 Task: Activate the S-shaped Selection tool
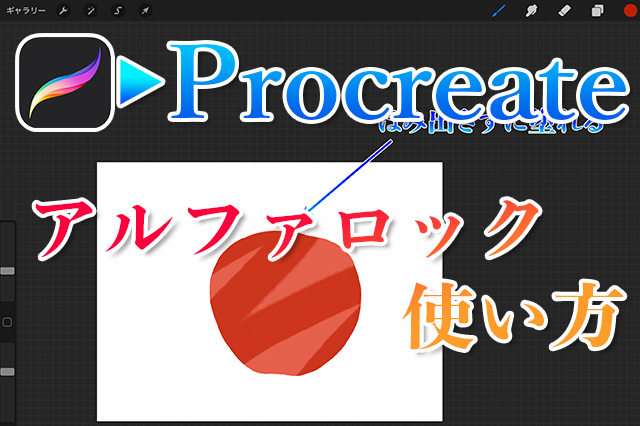[x=117, y=10]
